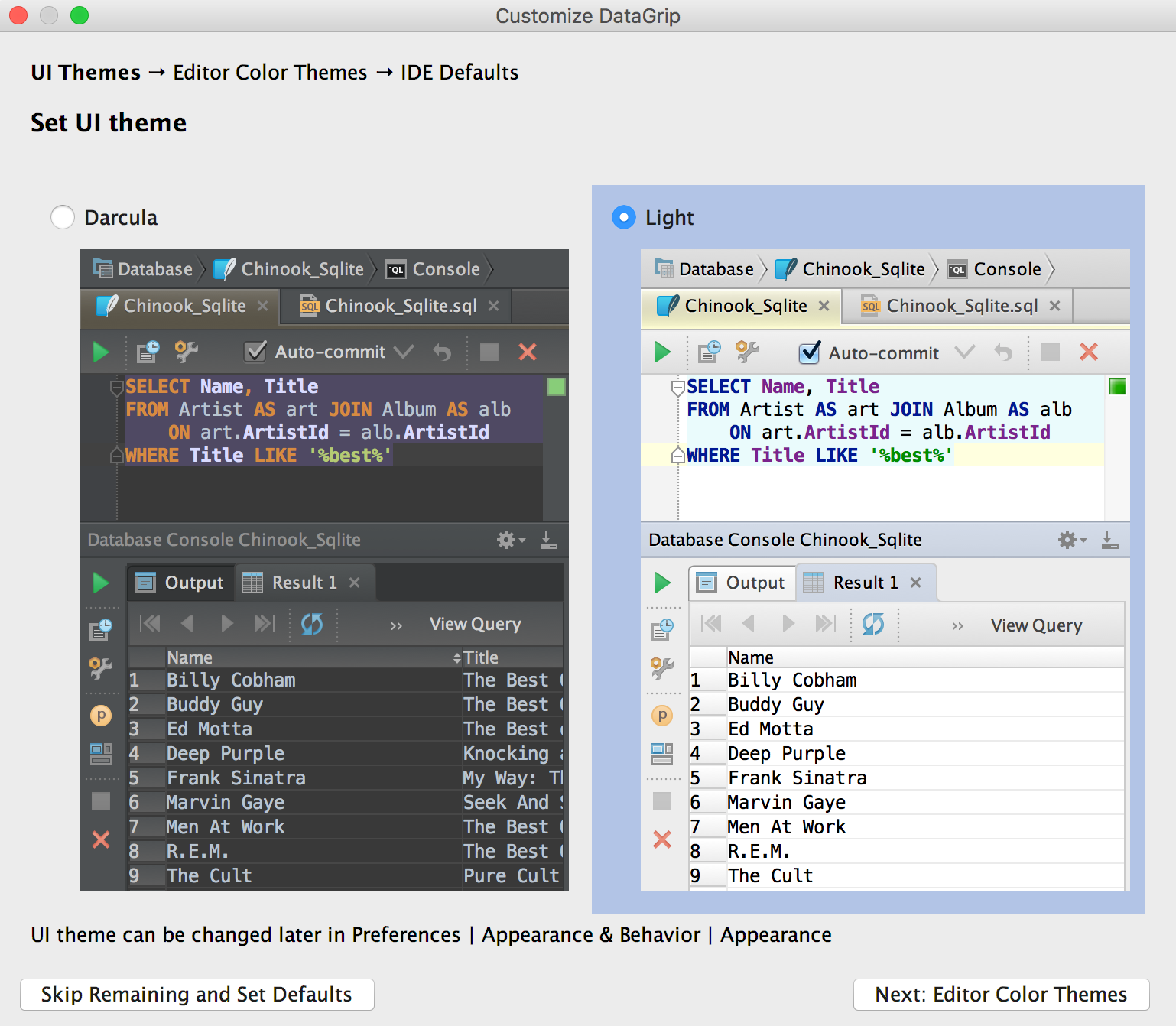Toggle Auto-commit checkbox in Darcula preview

(x=255, y=352)
